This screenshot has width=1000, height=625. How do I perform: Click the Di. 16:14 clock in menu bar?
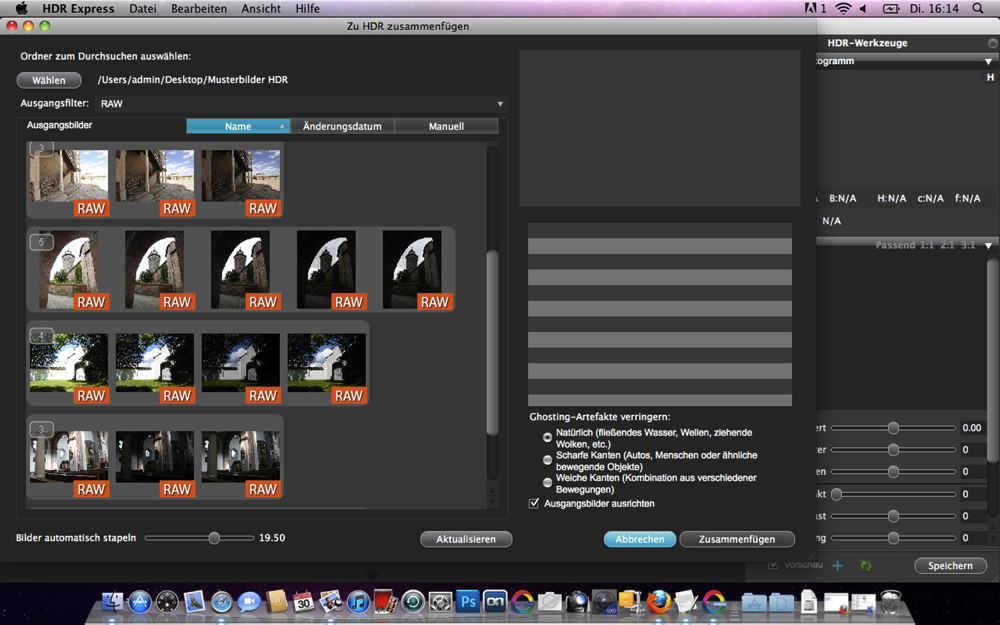(x=934, y=8)
